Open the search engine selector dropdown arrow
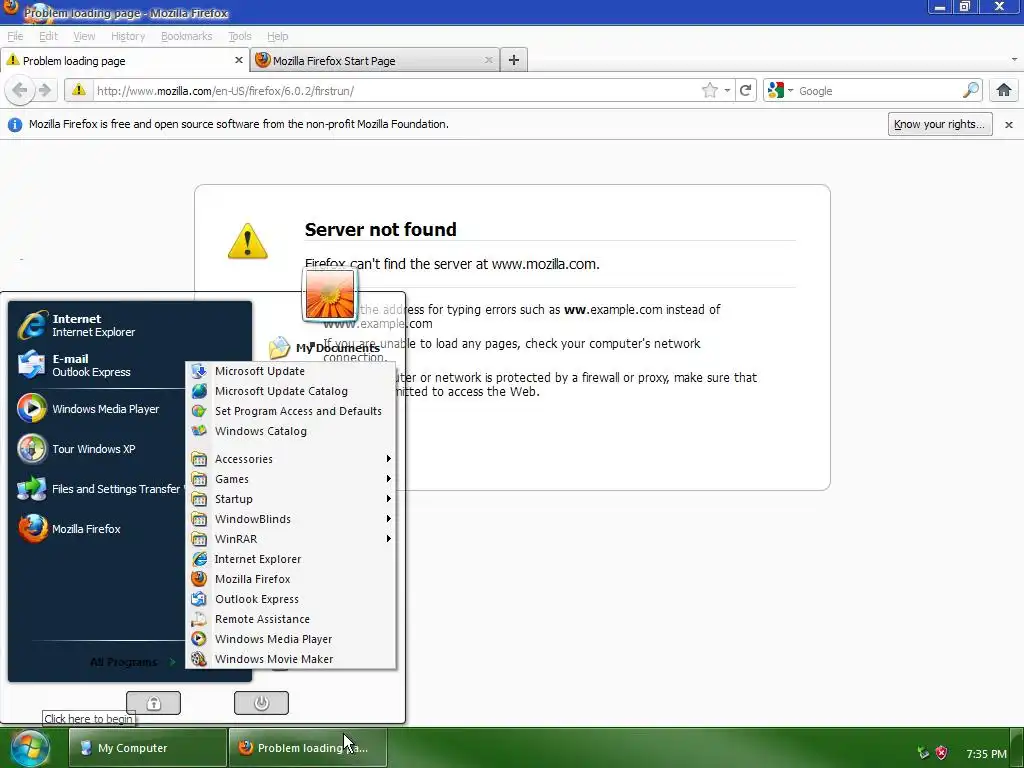The image size is (1024, 768). 790,91
